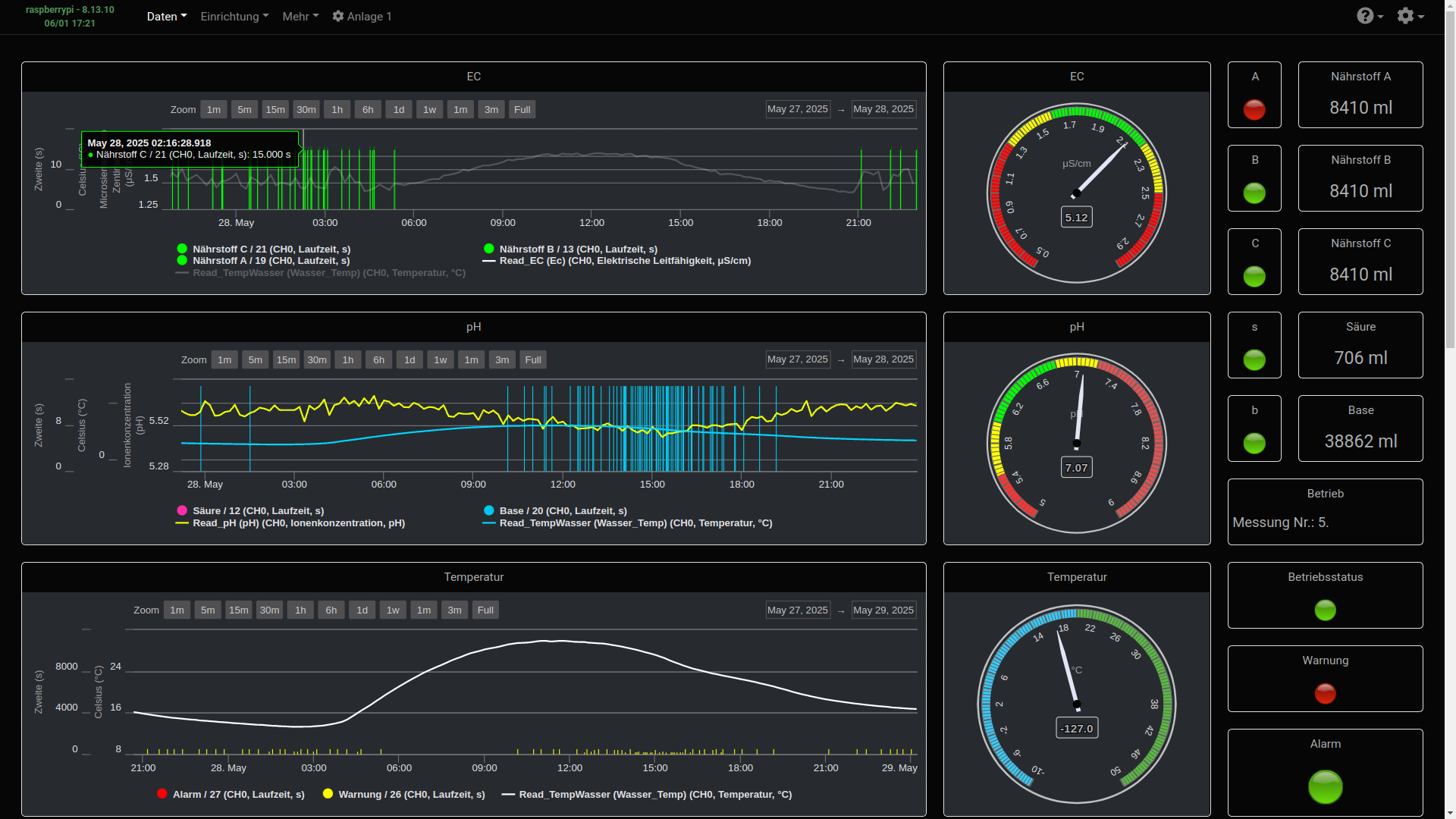Toggle Alarm / 27 series in Temperatur legend
1456x819 pixels.
point(237,795)
